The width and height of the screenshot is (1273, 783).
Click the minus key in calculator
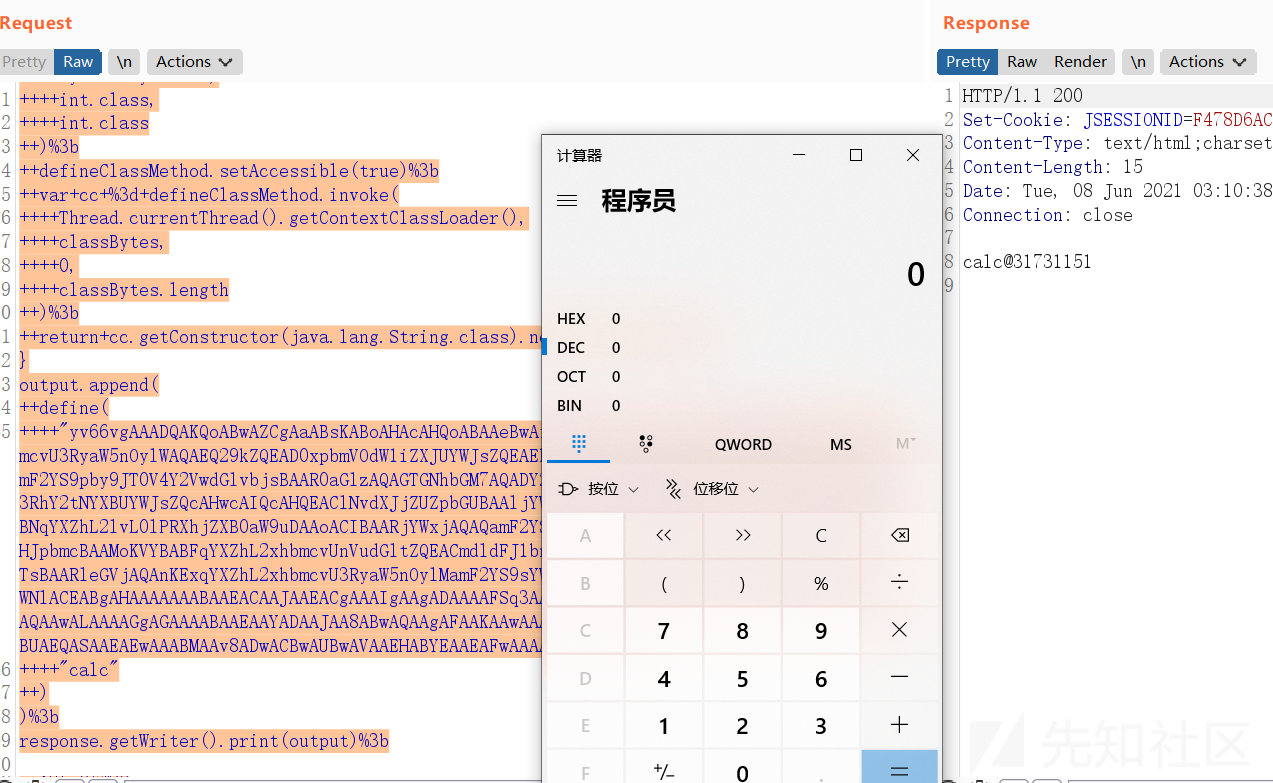(899, 678)
